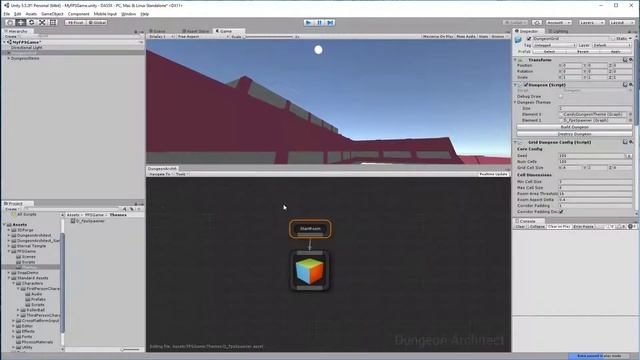Select the colored cube mesh node
640x360 pixels.
pos(310,271)
